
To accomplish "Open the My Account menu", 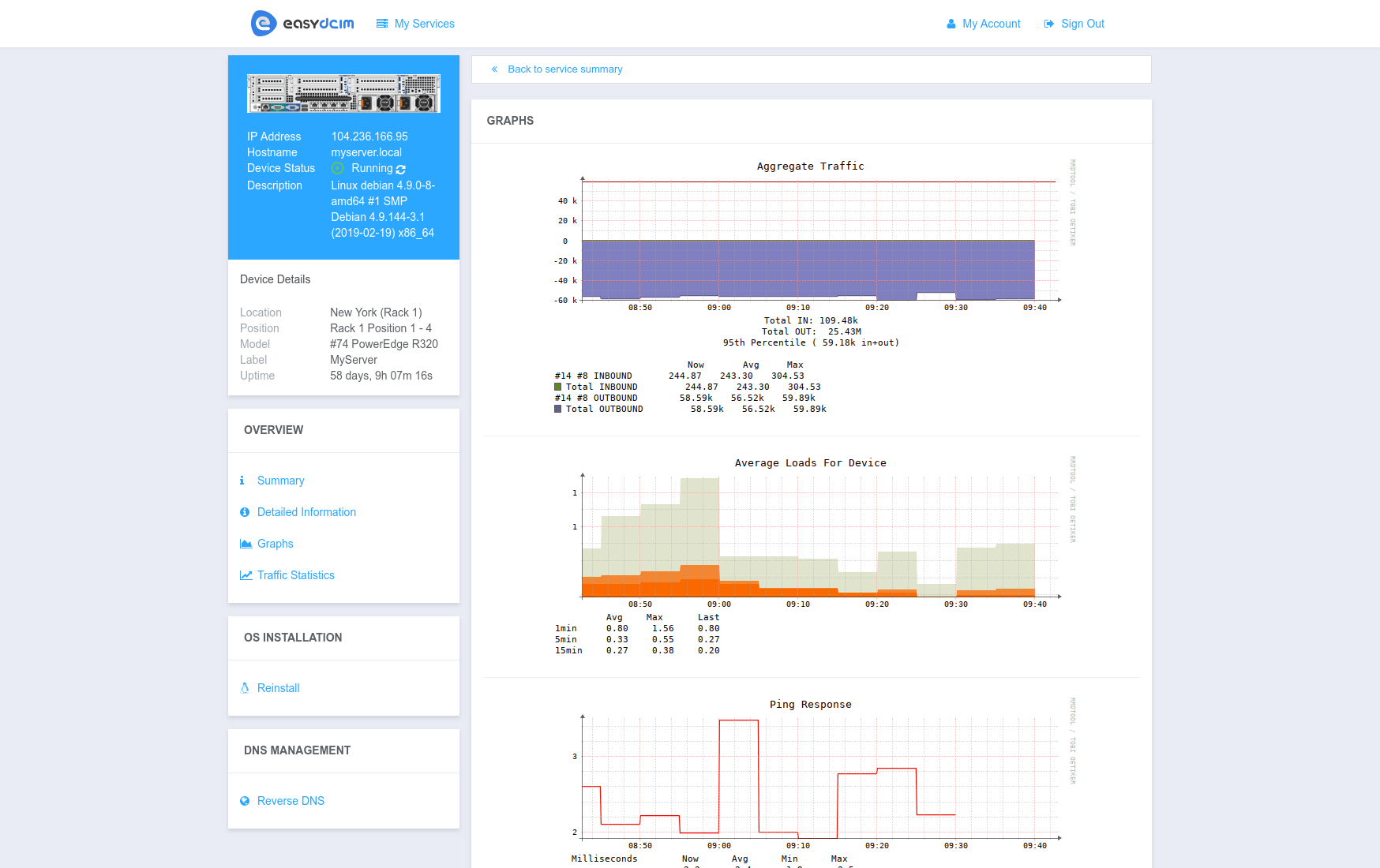I will point(991,24).
